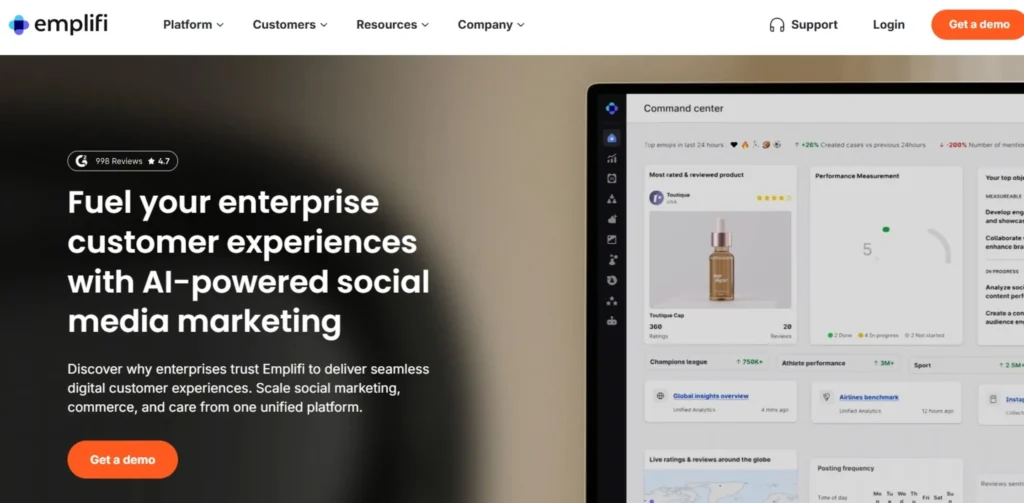This screenshot has width=1024, height=503.
Task: Click the Champions league stat chip
Action: click(x=707, y=362)
